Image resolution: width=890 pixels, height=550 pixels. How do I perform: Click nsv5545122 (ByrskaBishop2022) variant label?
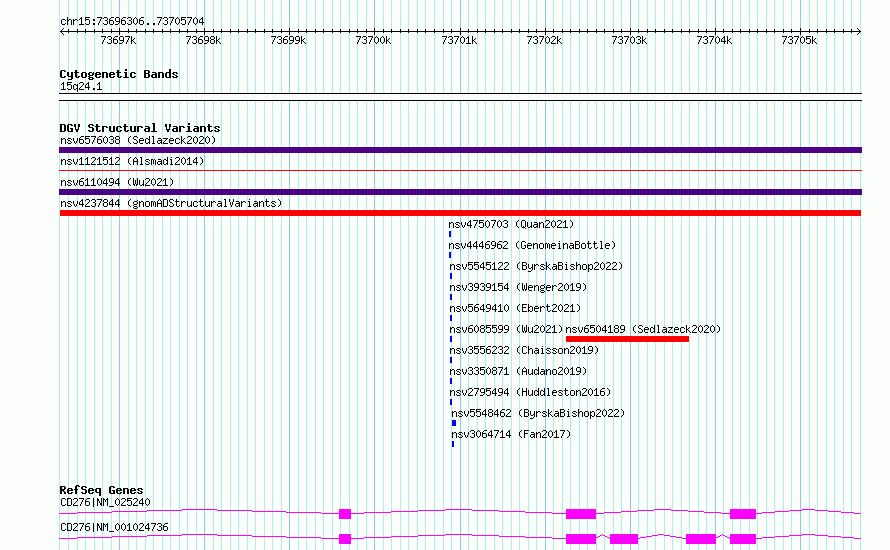pyautogui.click(x=536, y=266)
